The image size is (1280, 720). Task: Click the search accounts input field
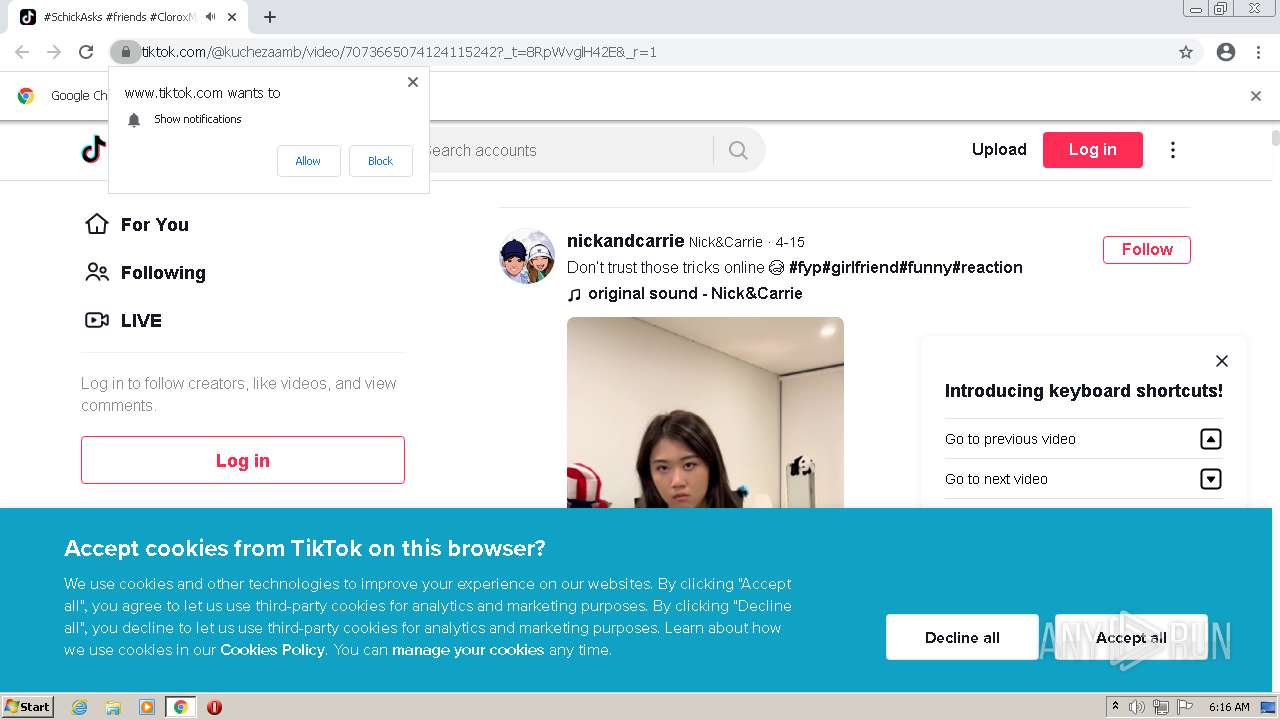(567, 150)
